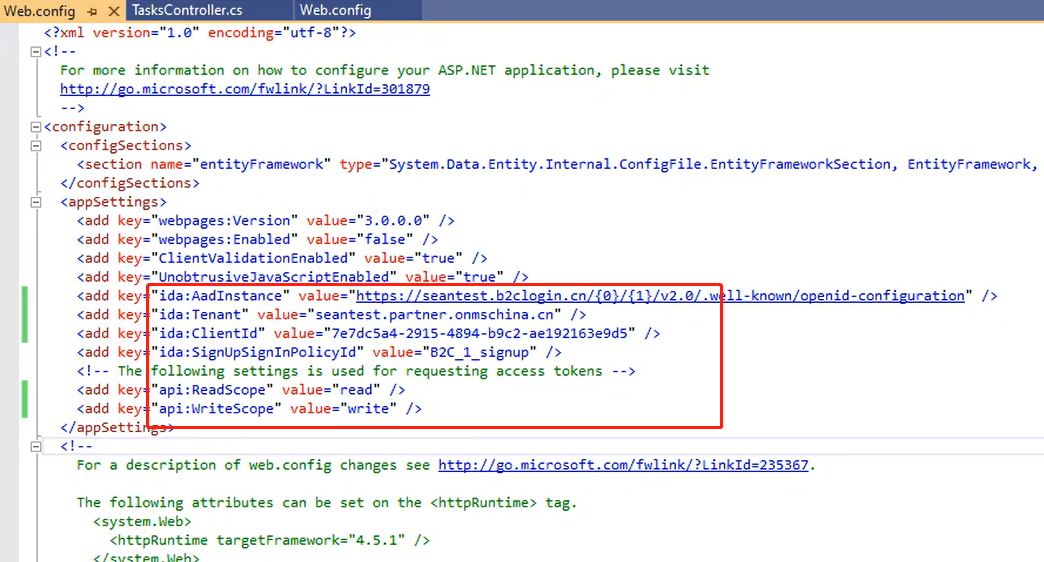Screen dimensions: 1044x562
Task: Click the webpages:Version key line
Action: 266,220
